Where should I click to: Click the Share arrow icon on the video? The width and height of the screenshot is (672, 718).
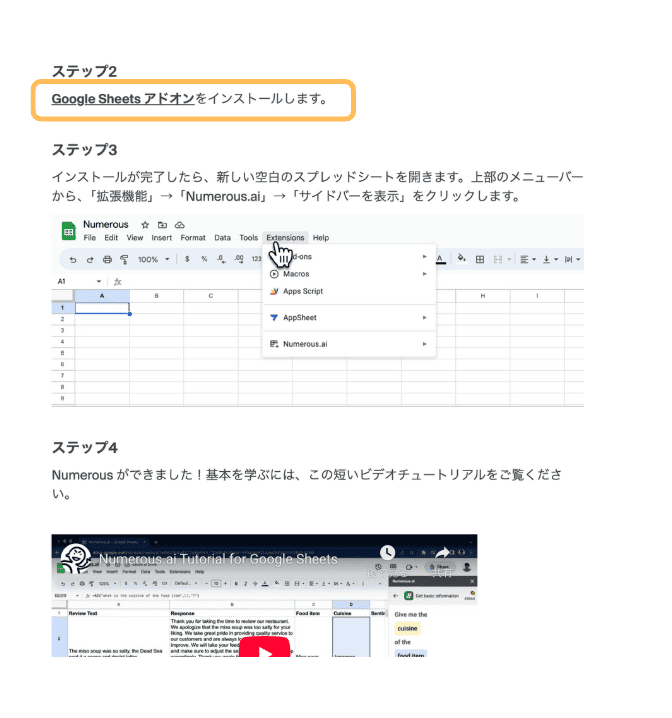point(442,553)
